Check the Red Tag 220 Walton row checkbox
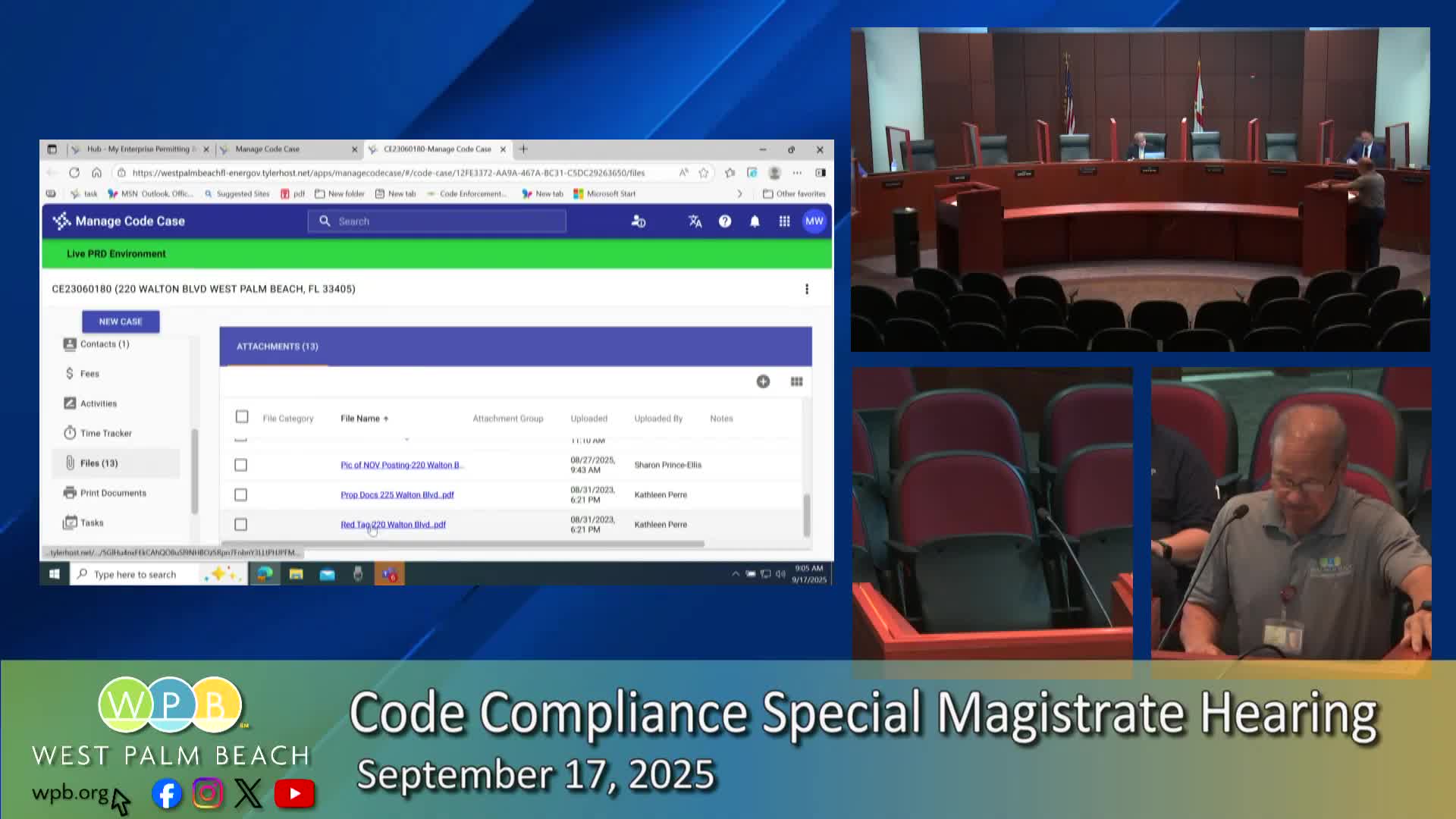 pyautogui.click(x=240, y=525)
